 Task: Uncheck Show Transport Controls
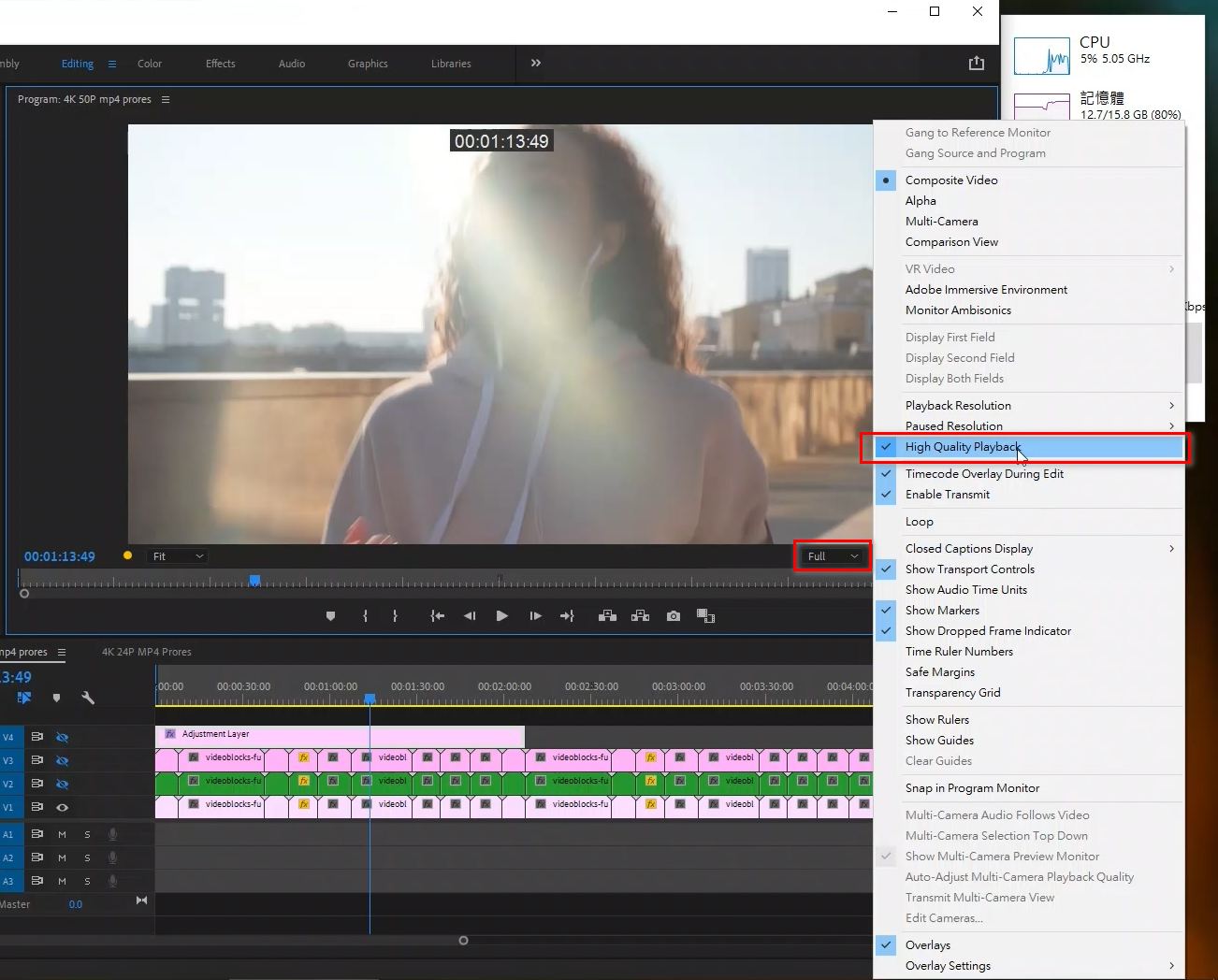1029,569
